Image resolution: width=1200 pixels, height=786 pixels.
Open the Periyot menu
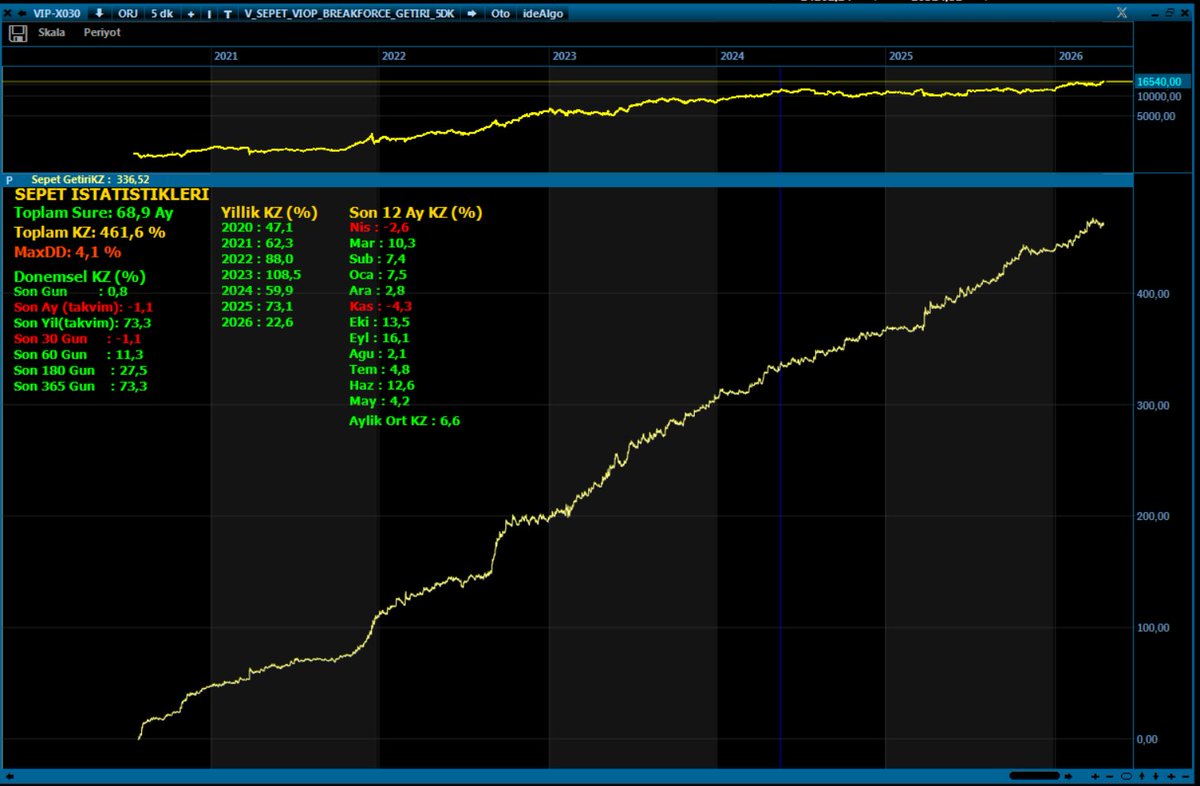(x=102, y=33)
